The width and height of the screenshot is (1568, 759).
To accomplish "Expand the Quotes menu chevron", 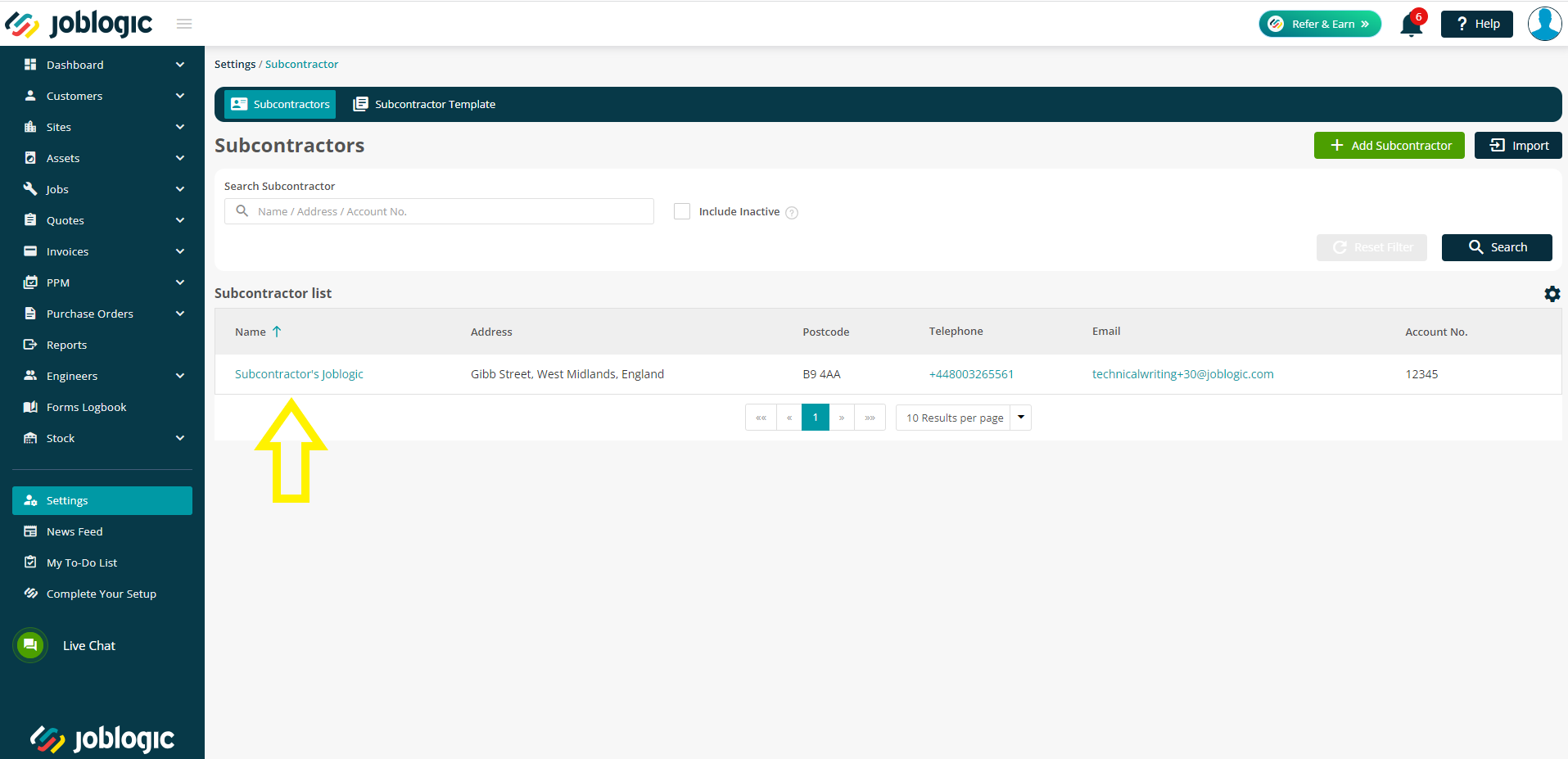I will (x=180, y=220).
